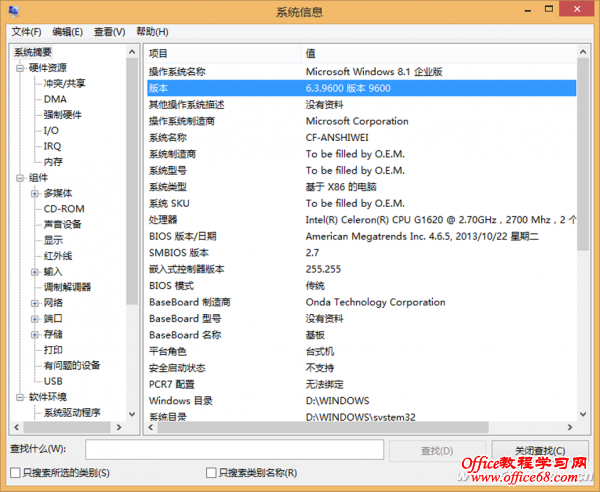
Task: Select 有问题的设备 tree item
Action: pos(72,366)
